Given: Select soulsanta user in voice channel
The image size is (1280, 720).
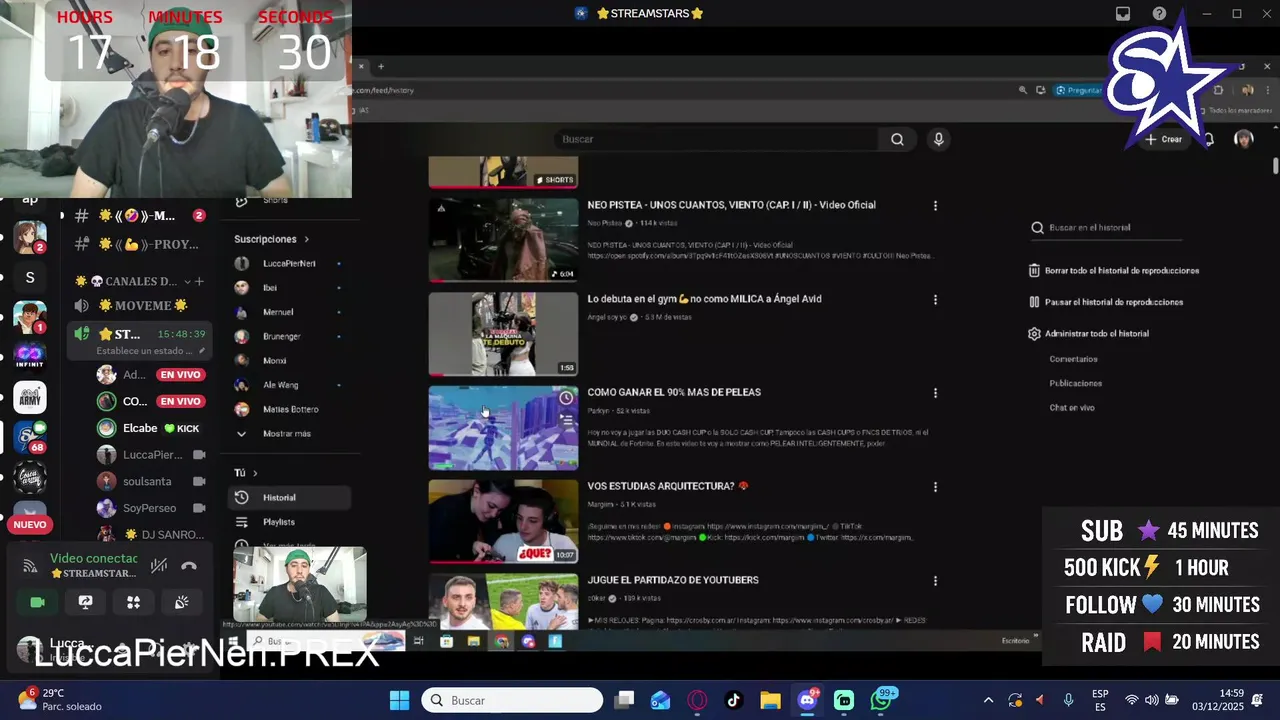Looking at the screenshot, I should tap(150, 481).
